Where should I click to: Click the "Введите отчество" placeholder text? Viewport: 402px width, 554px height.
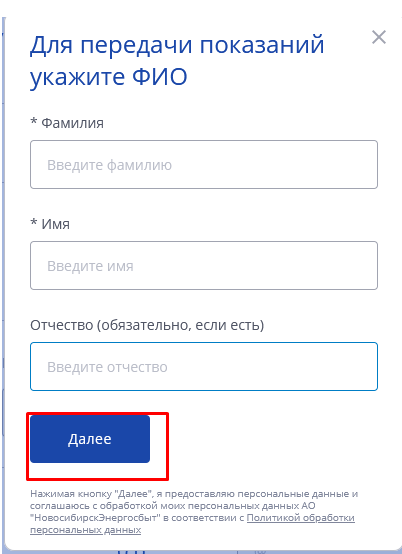click(x=107, y=367)
